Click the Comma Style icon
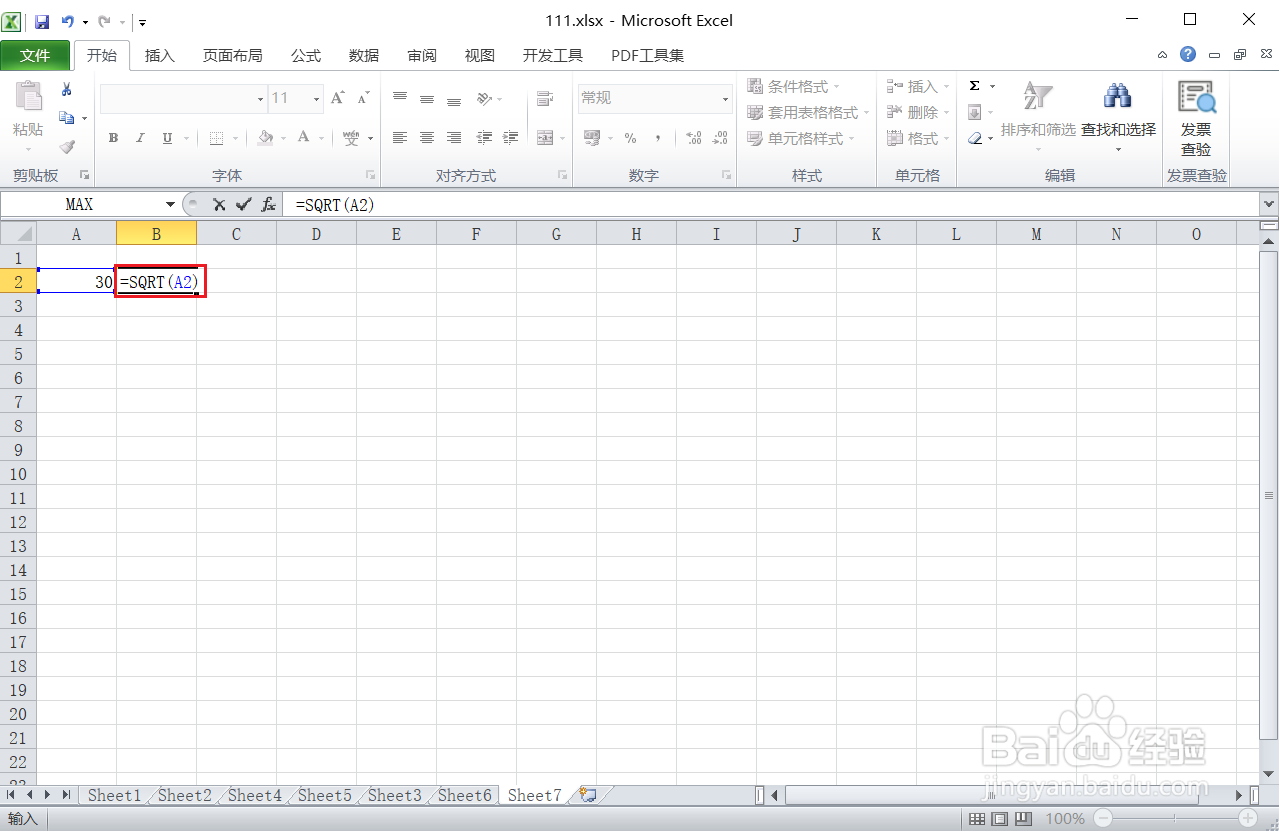 coord(657,138)
